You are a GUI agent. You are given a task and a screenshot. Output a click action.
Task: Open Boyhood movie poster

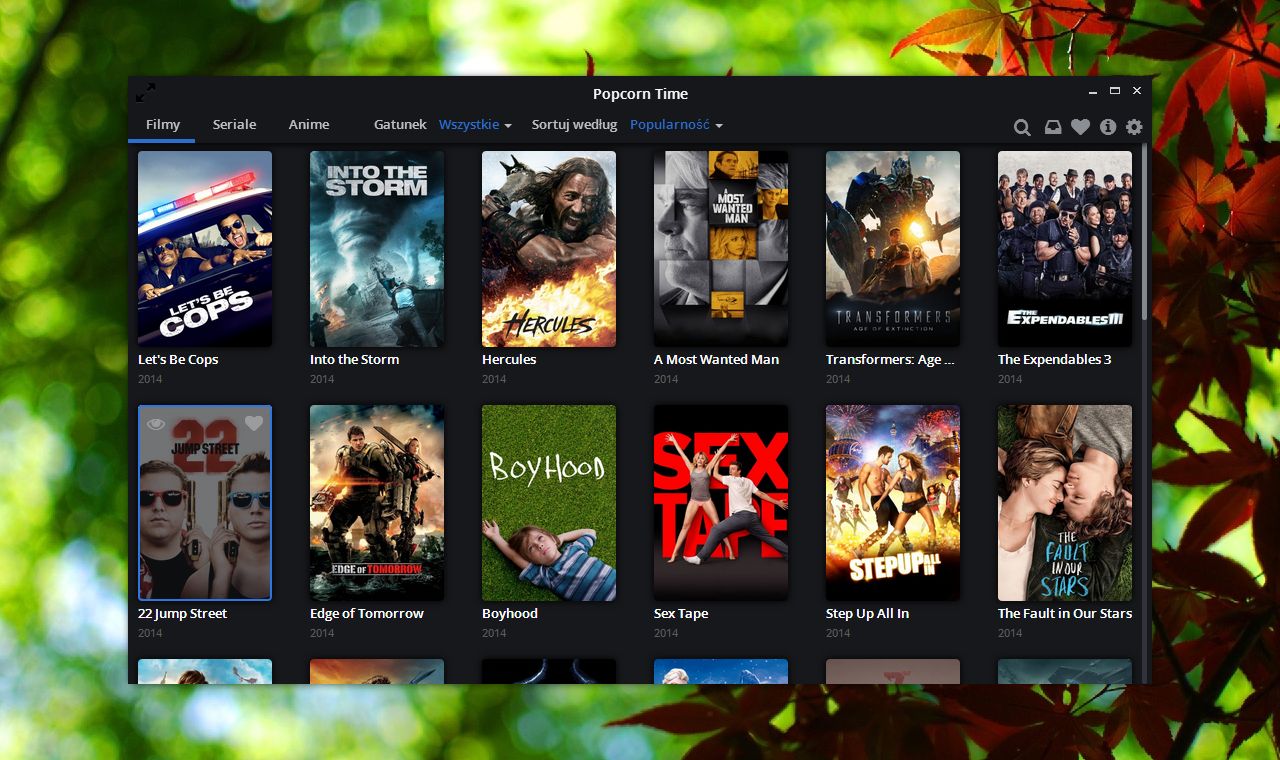(549, 503)
